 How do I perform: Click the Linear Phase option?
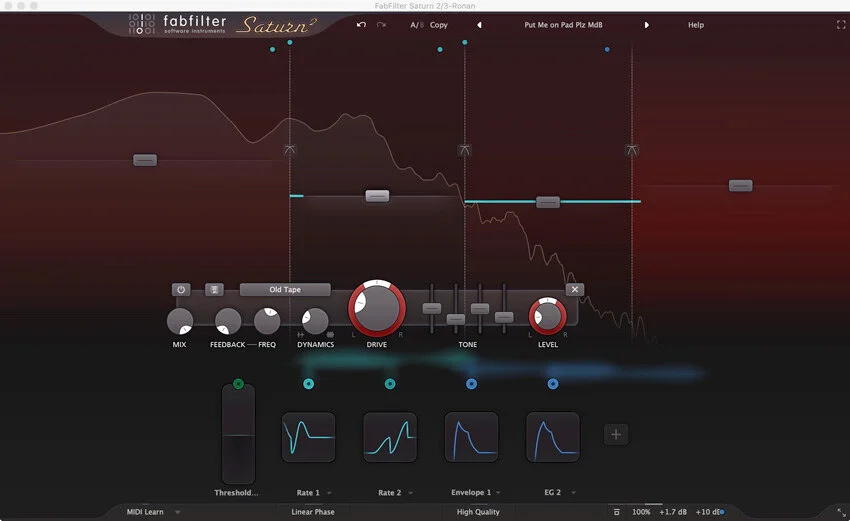[x=313, y=512]
